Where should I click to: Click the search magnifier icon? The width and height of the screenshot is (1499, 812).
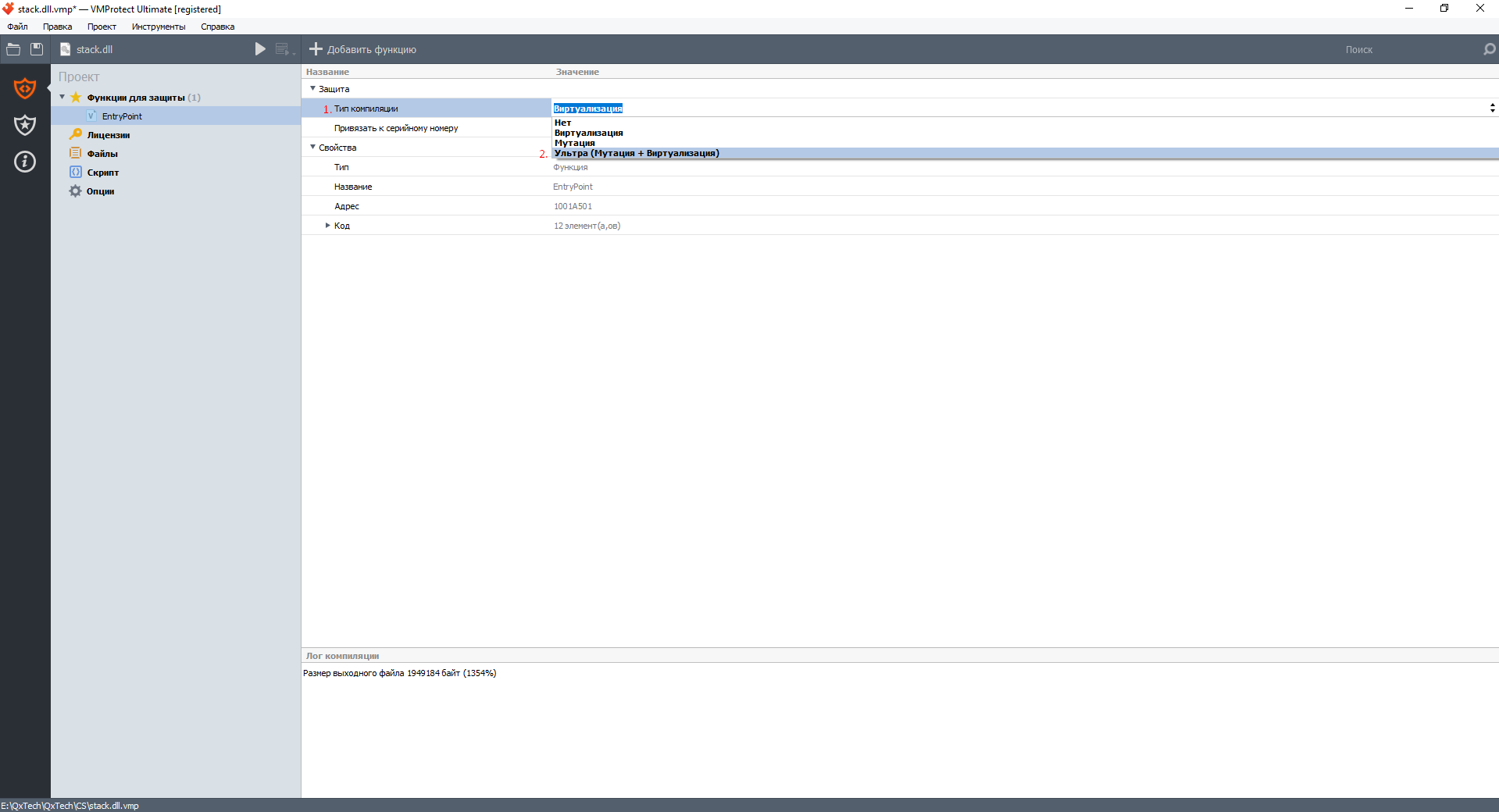click(x=1489, y=49)
